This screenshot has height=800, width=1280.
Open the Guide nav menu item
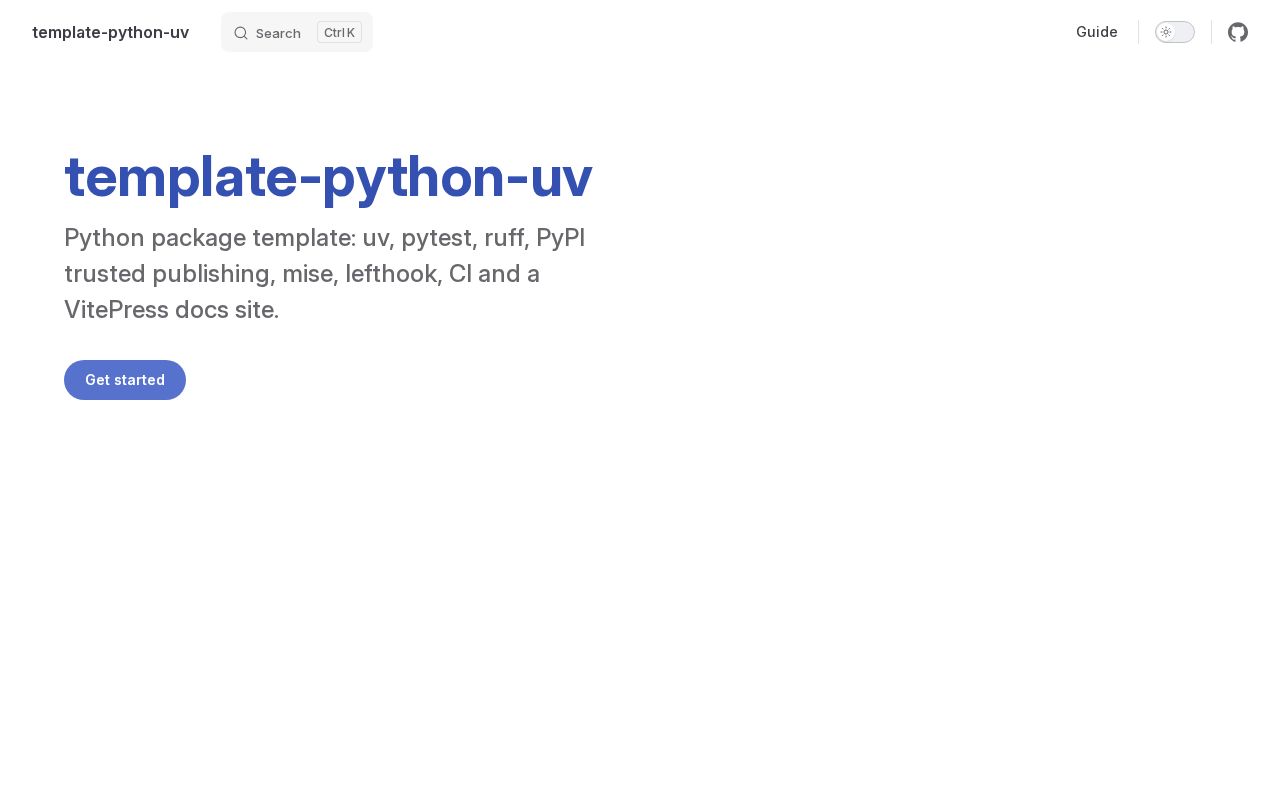click(1097, 32)
